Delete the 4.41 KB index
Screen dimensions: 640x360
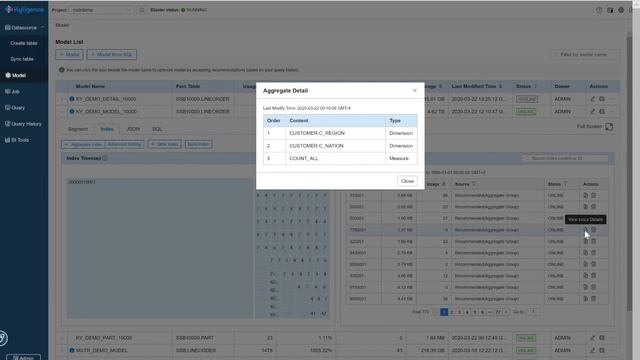(593, 299)
